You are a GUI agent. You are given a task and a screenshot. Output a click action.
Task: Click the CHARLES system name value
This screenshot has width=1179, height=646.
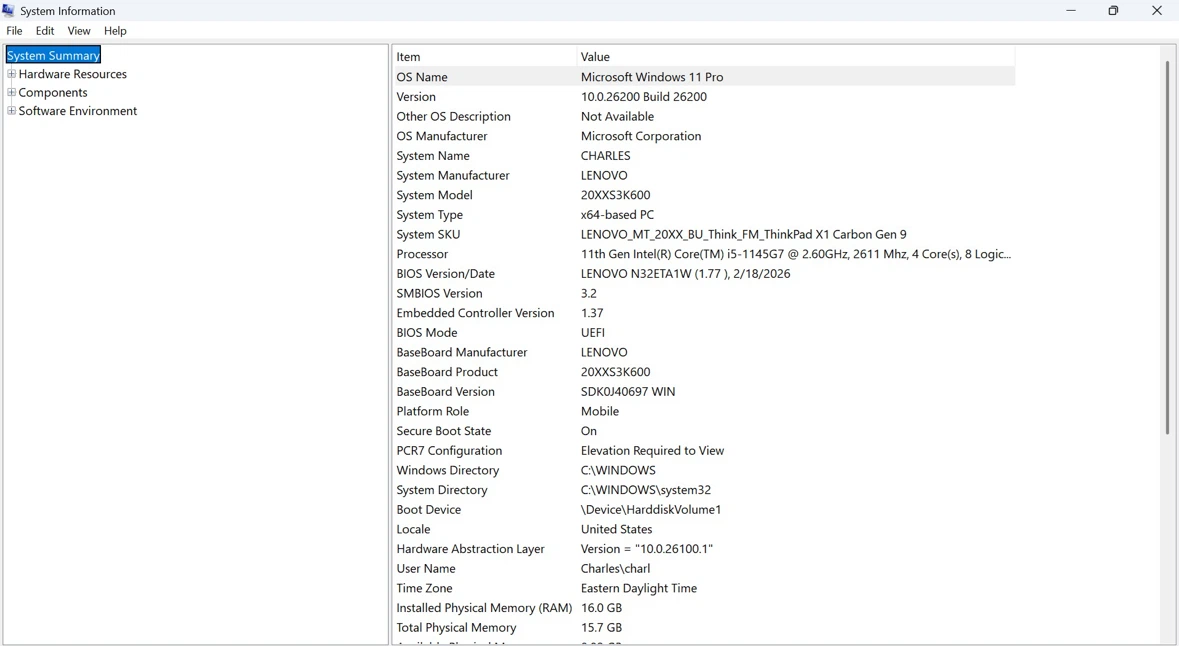(x=605, y=156)
